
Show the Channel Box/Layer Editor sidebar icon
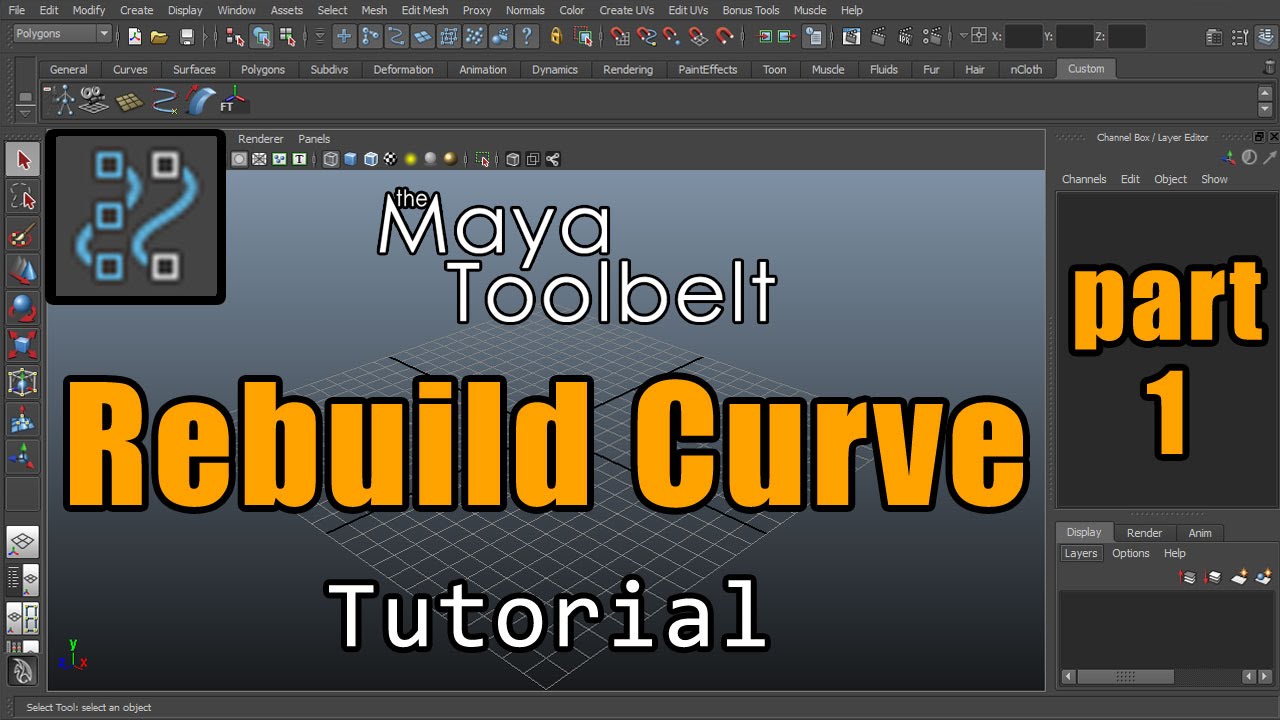click(1267, 37)
